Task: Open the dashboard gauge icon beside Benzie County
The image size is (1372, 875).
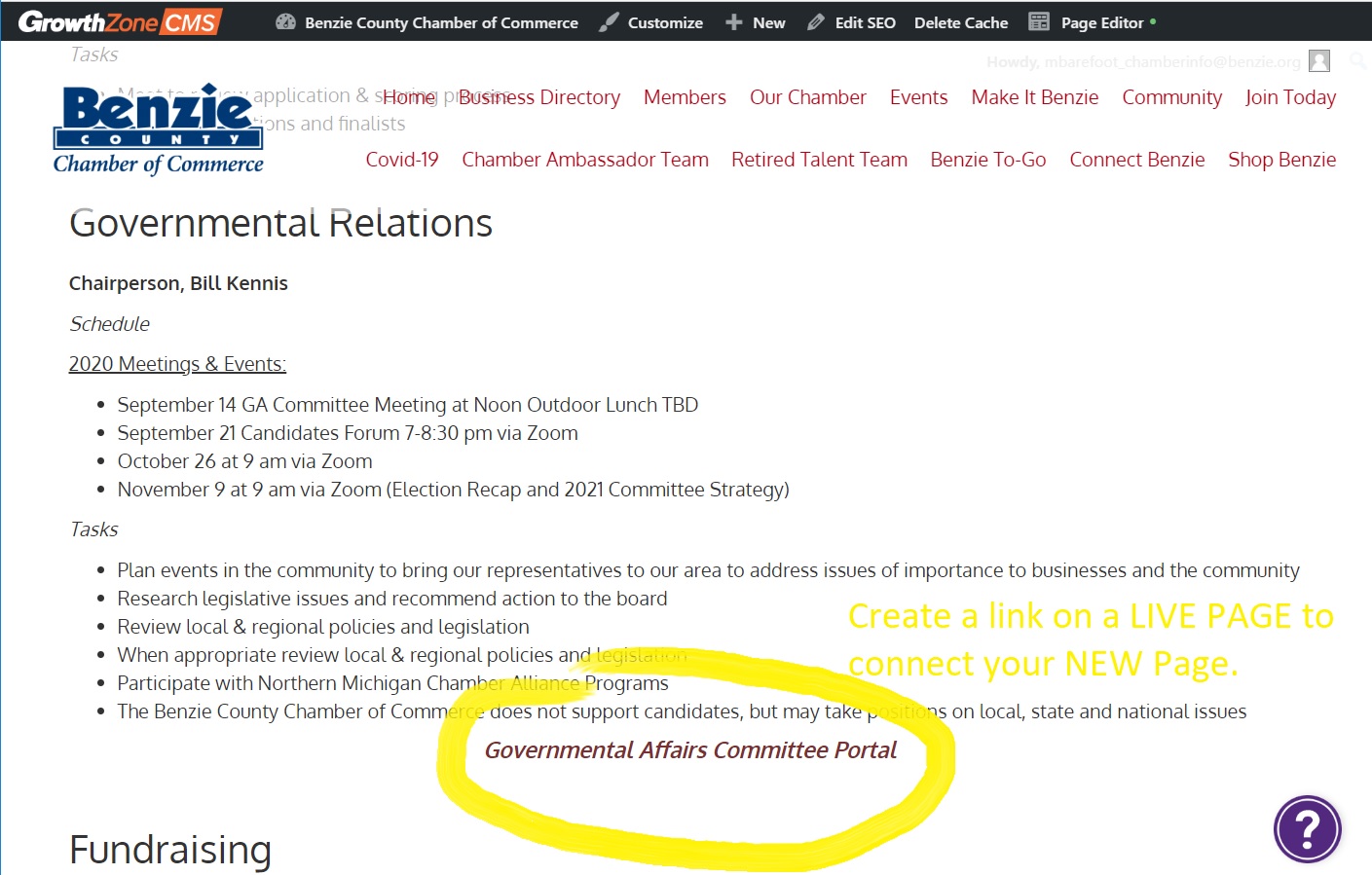Action: point(285,21)
